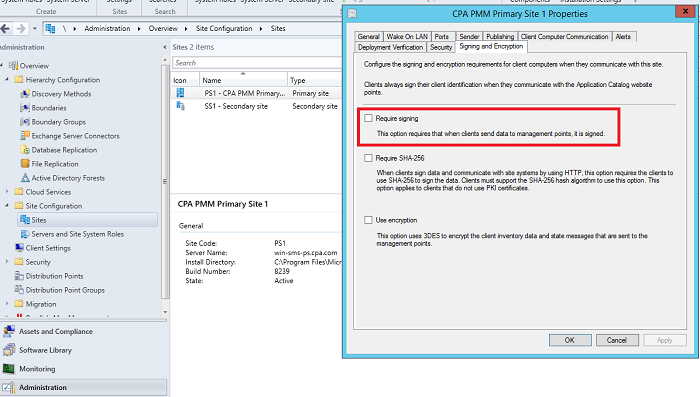Click the Software Library workspace icon
This screenshot has height=397, width=700.
click(9, 350)
